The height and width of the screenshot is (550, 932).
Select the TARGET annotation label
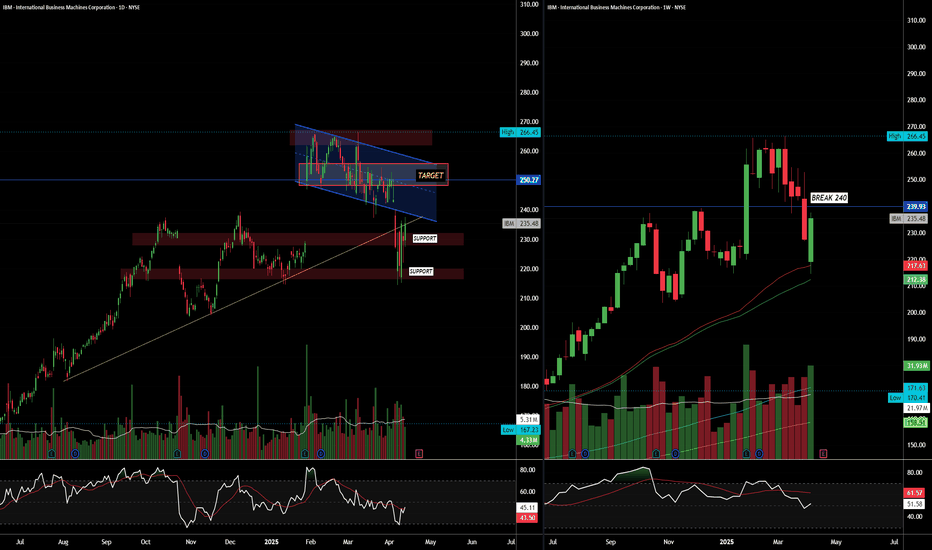point(430,175)
